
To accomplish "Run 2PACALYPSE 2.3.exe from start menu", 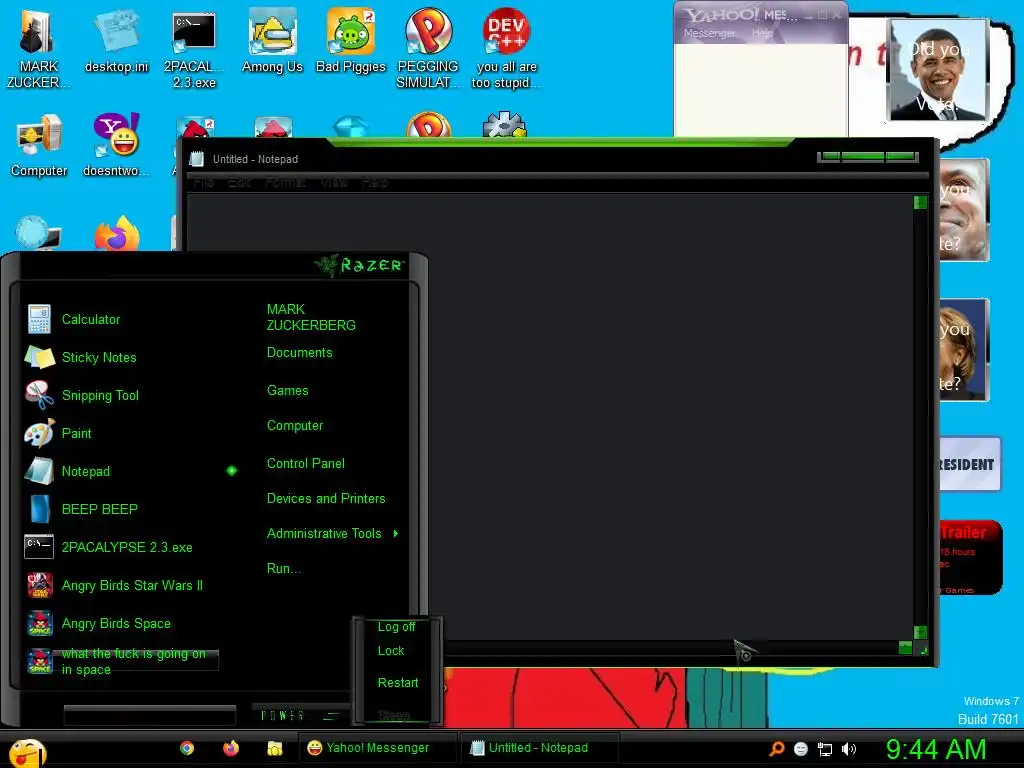I will [x=127, y=547].
